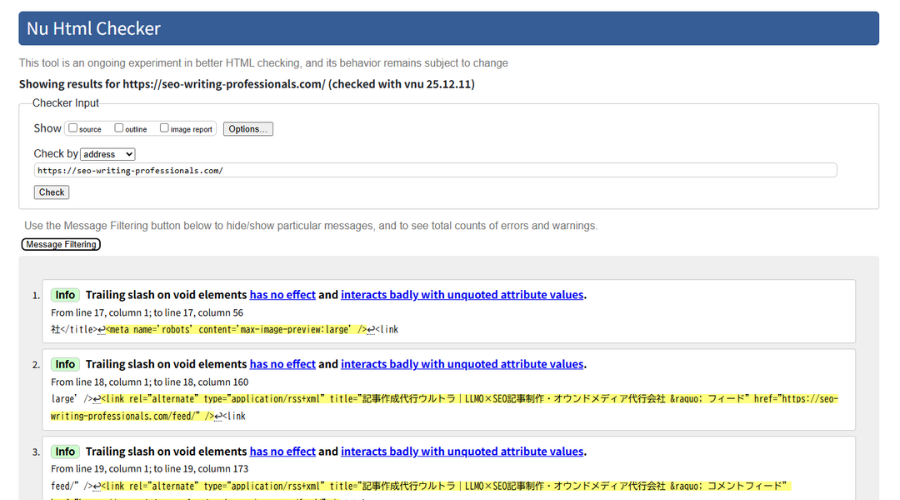The image size is (900, 500).
Task: Click 'From line 17, column 1' location text
Action: 147,313
